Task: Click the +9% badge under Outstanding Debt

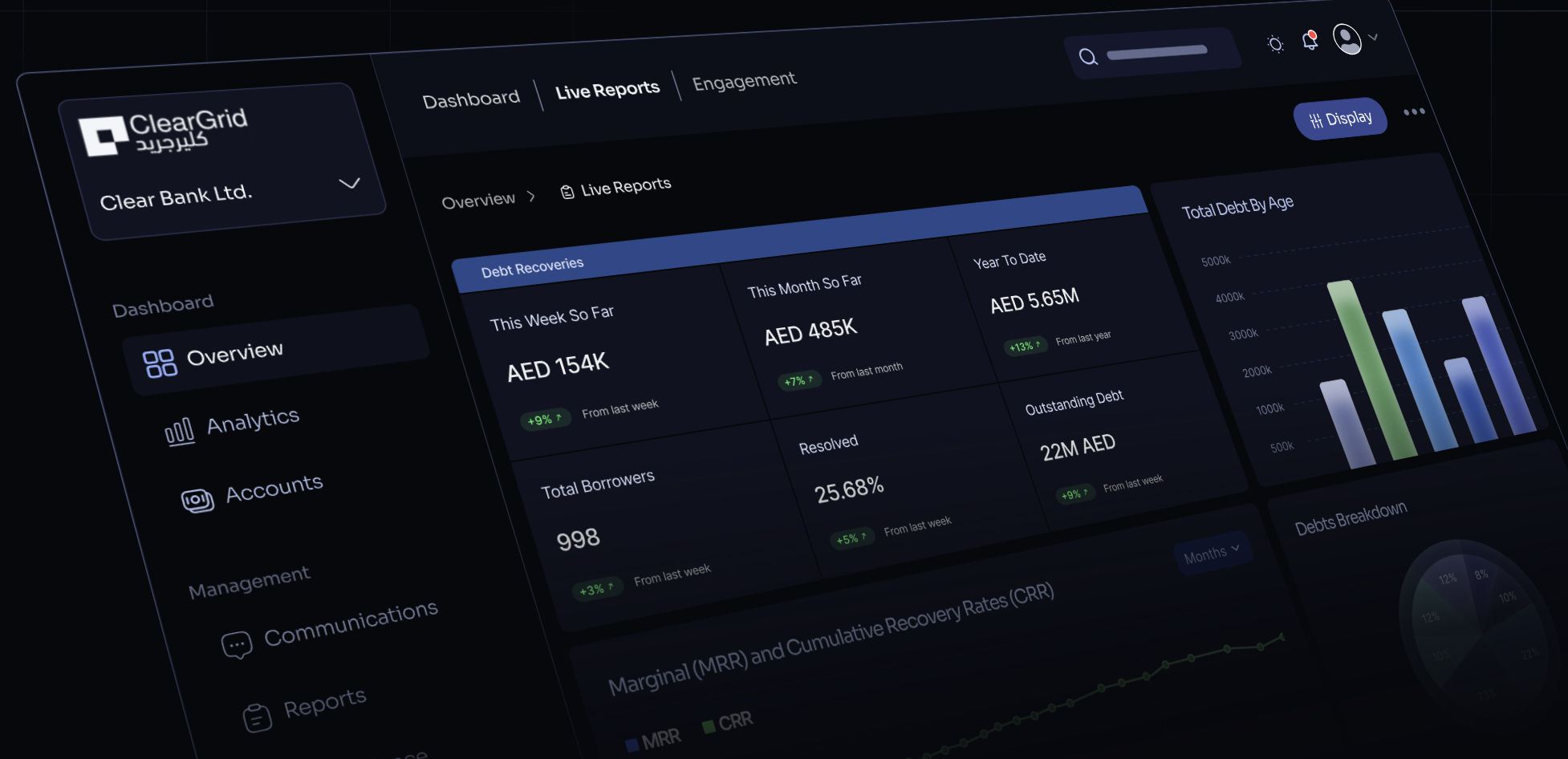Action: [x=1075, y=494]
